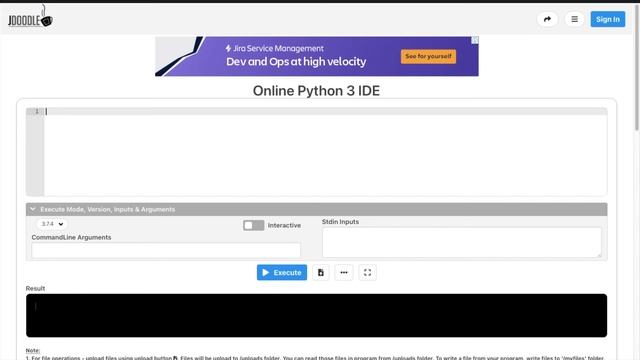Open the Python version 3.7.4 dropdown
640x360 pixels.
(x=52, y=224)
